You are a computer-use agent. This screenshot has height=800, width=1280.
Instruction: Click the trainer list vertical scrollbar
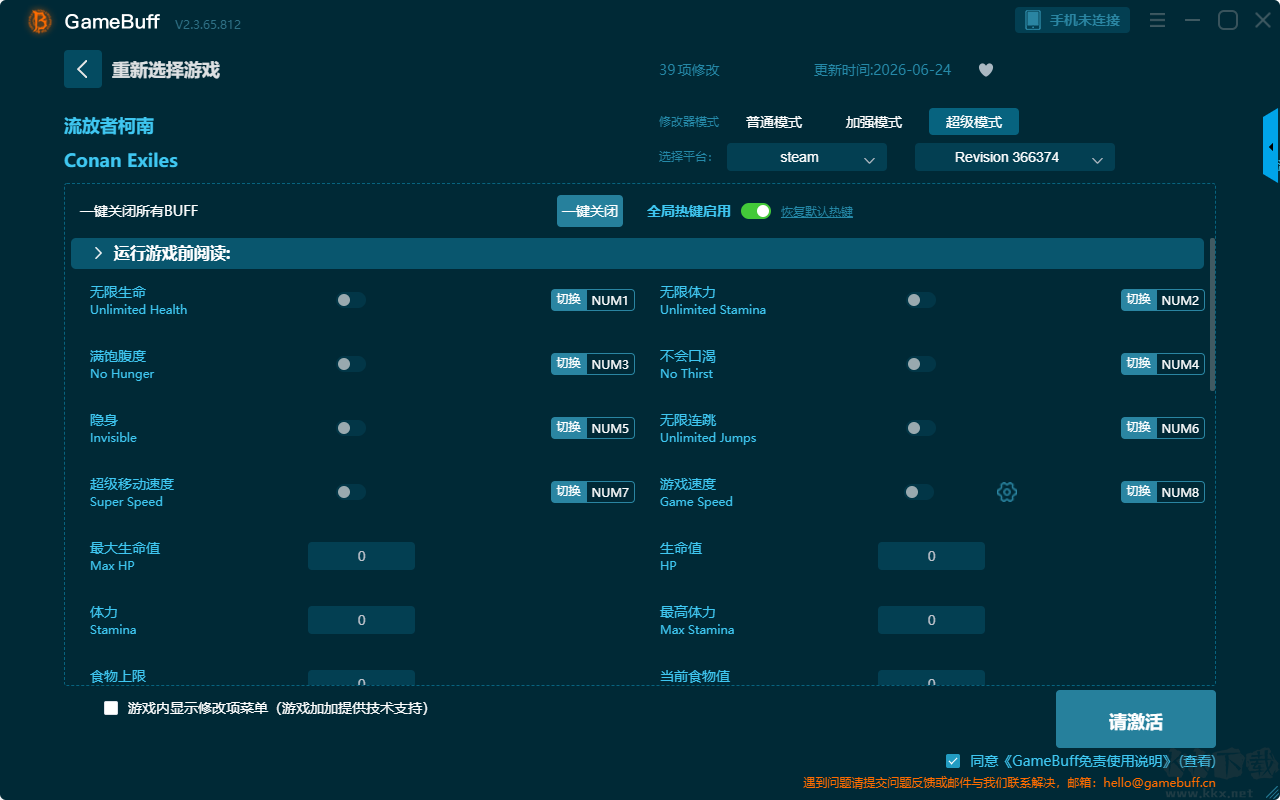click(x=1213, y=314)
